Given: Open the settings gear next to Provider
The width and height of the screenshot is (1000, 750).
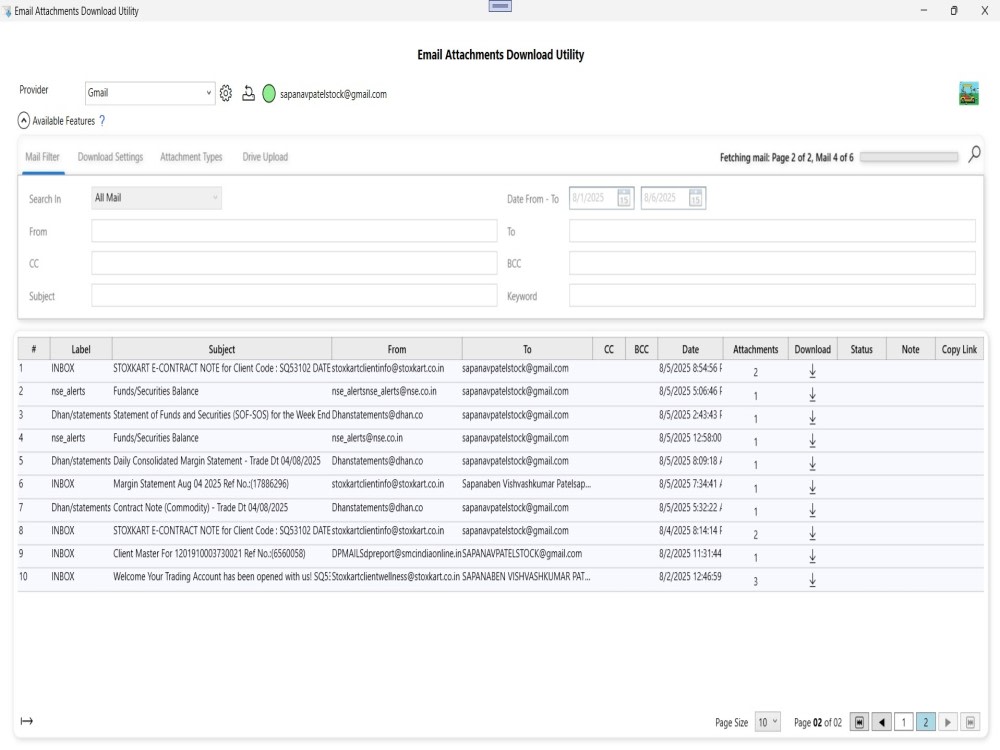Looking at the screenshot, I should coord(226,94).
